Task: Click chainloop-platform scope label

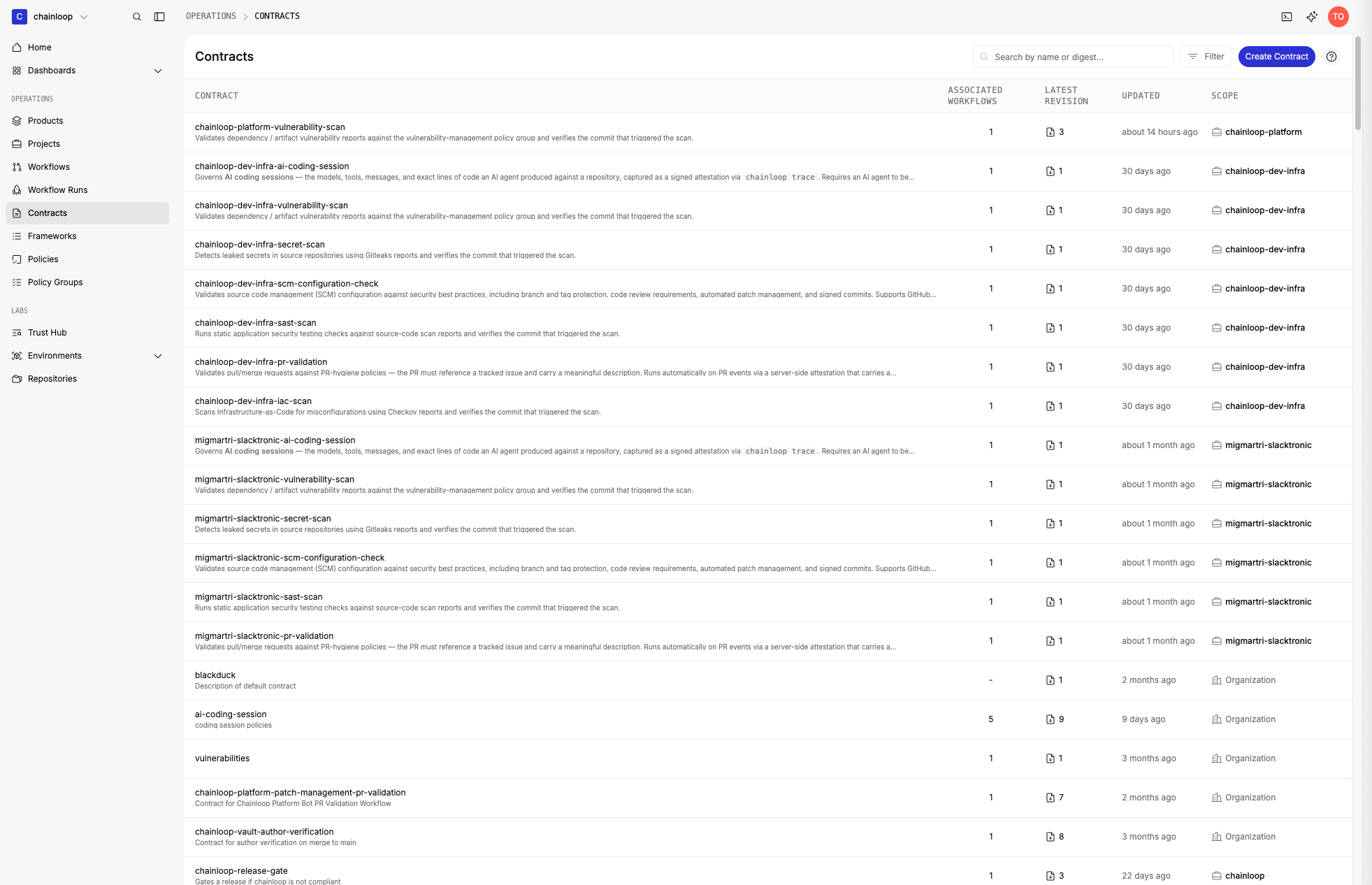Action: [1263, 132]
